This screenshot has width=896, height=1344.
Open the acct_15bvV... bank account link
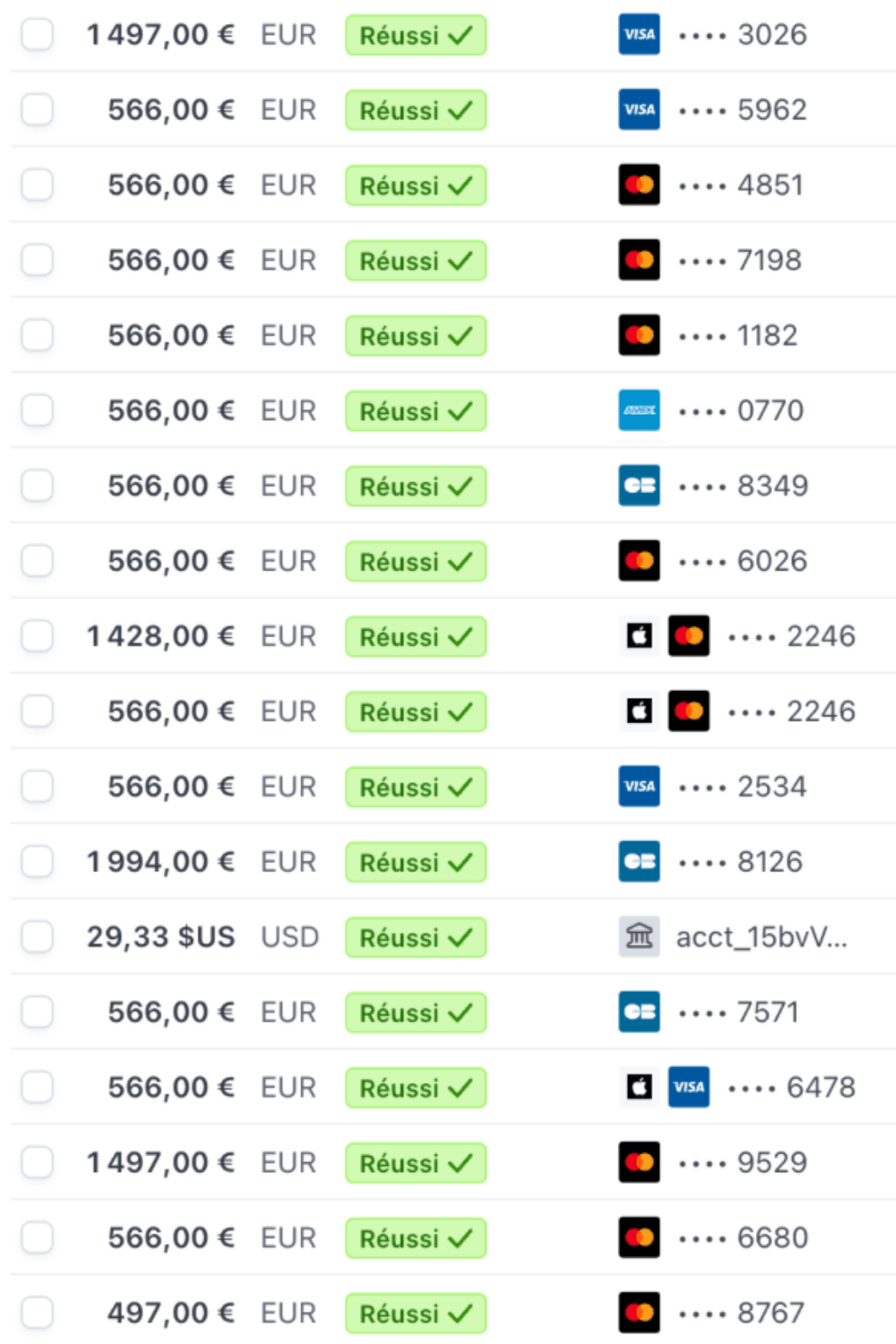tap(761, 938)
